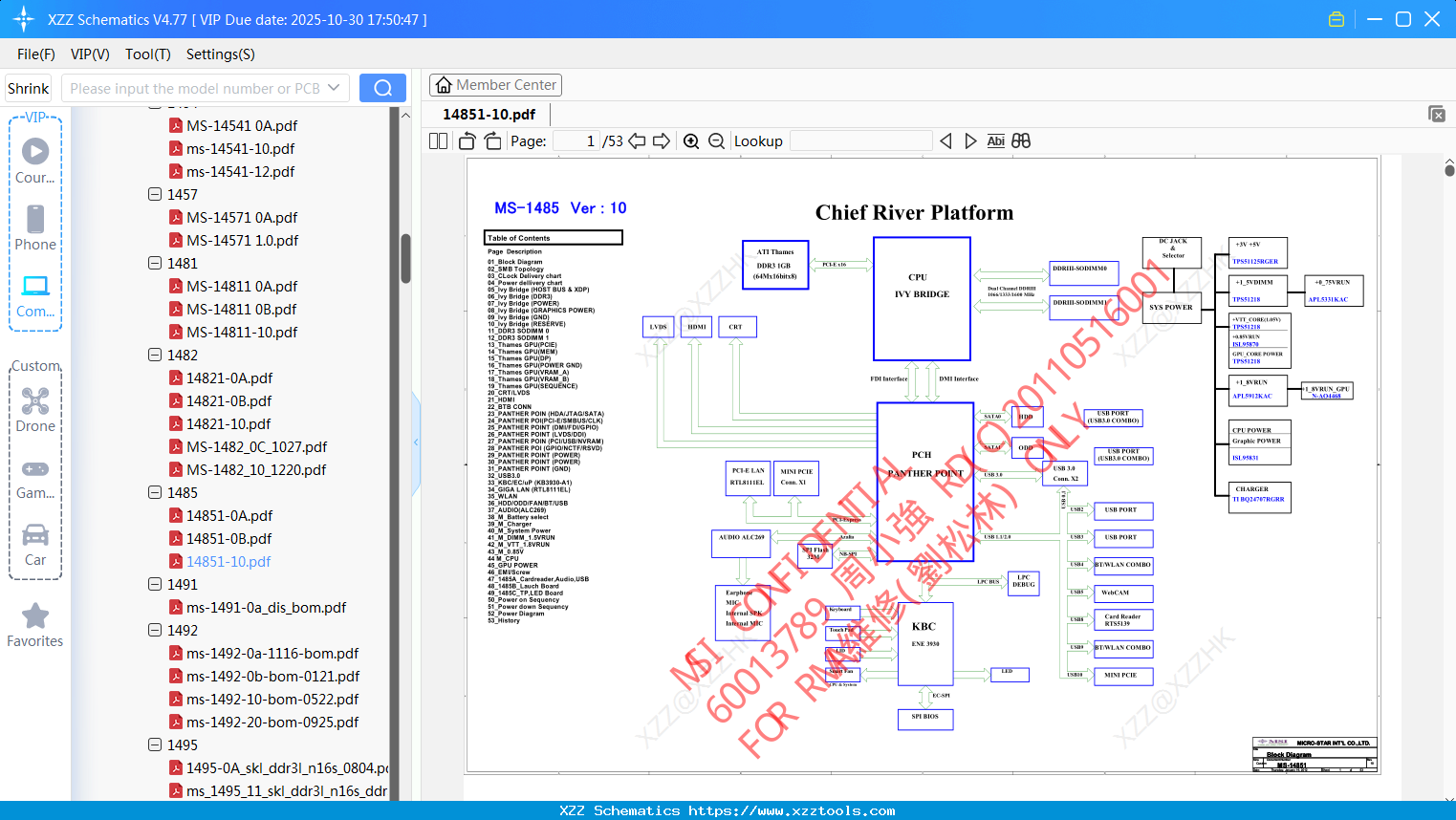Open MS-14571 1.0.pdf file
Screen dimensions: 1456x820
tap(243, 241)
